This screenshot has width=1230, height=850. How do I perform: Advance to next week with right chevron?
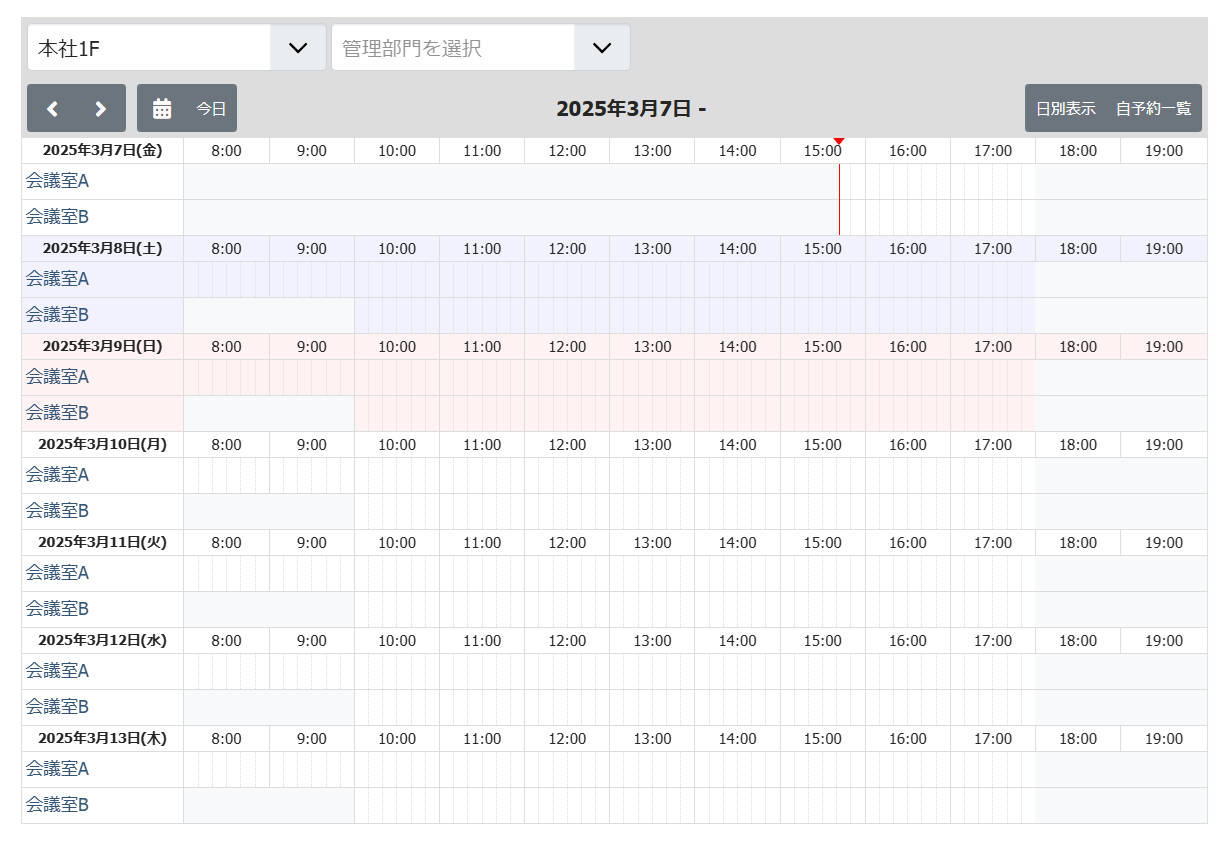point(100,109)
